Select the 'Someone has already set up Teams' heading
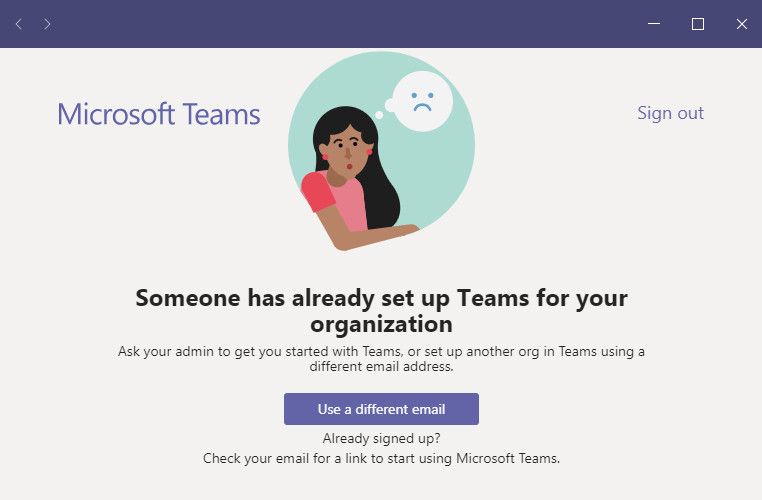The image size is (762, 500). coord(381,311)
